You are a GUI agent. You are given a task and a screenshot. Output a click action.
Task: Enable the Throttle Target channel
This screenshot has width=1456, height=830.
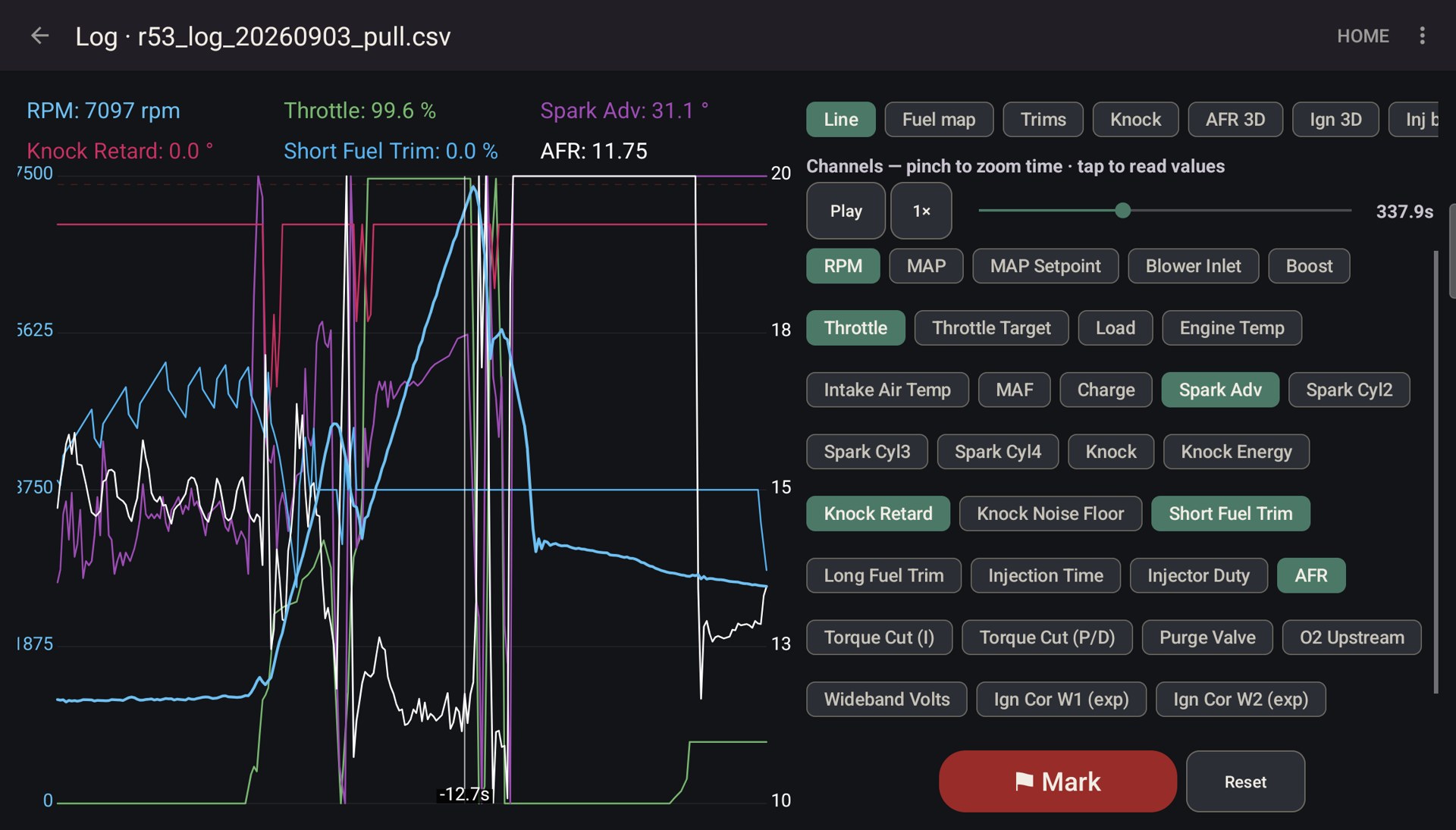(991, 328)
